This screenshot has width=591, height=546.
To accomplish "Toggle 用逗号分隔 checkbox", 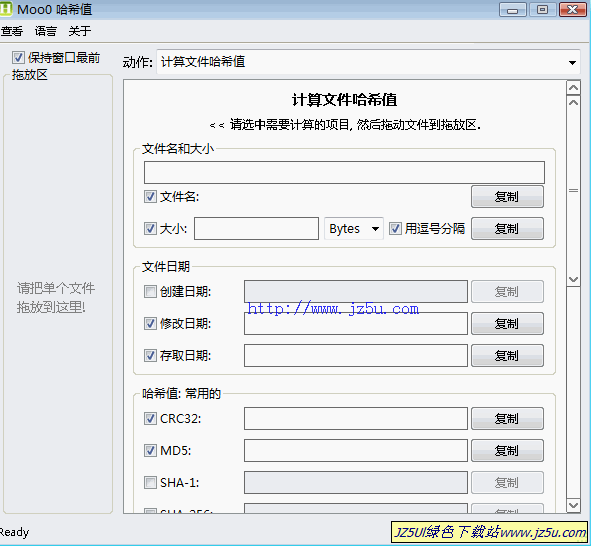I will (x=395, y=228).
